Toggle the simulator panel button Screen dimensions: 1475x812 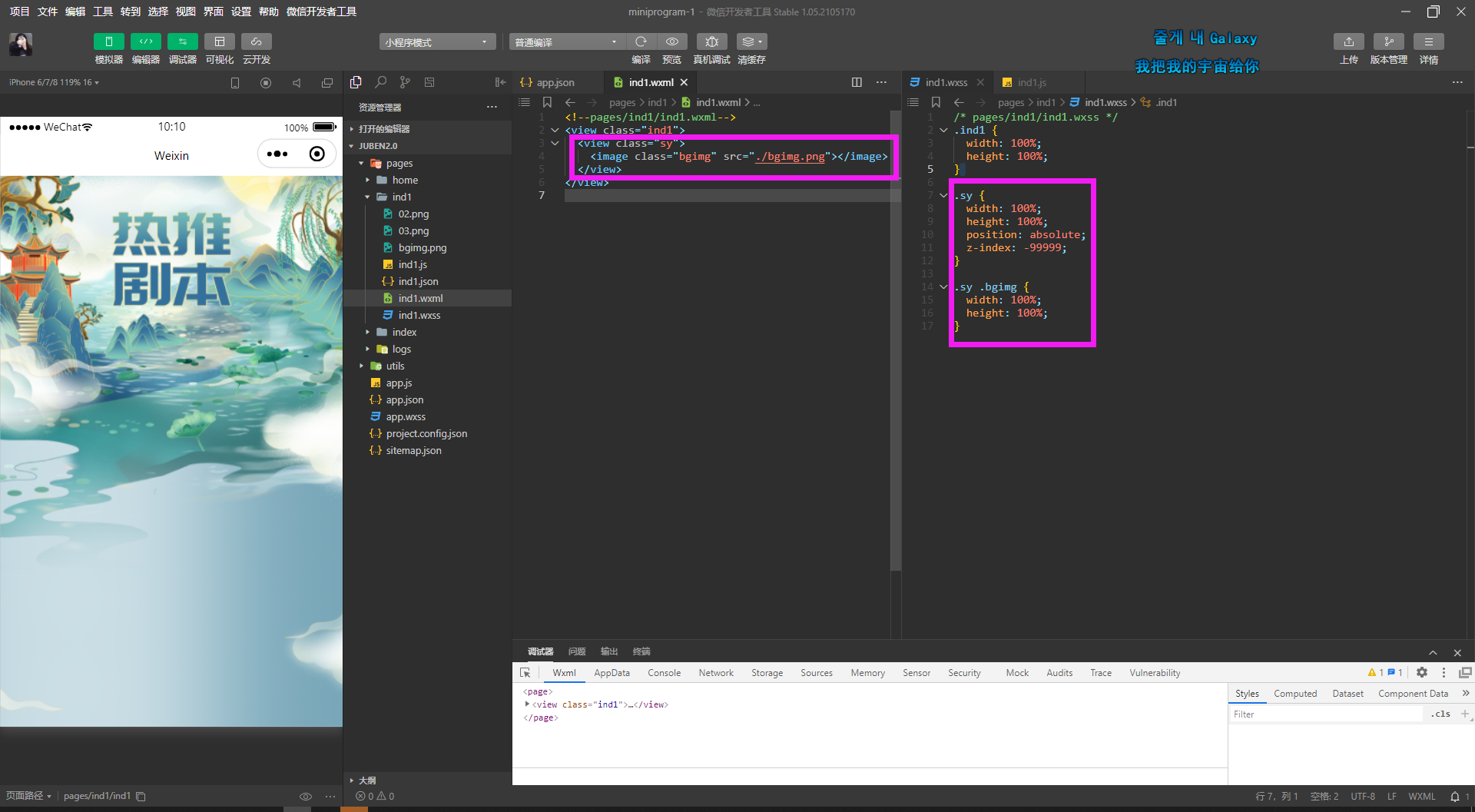108,41
